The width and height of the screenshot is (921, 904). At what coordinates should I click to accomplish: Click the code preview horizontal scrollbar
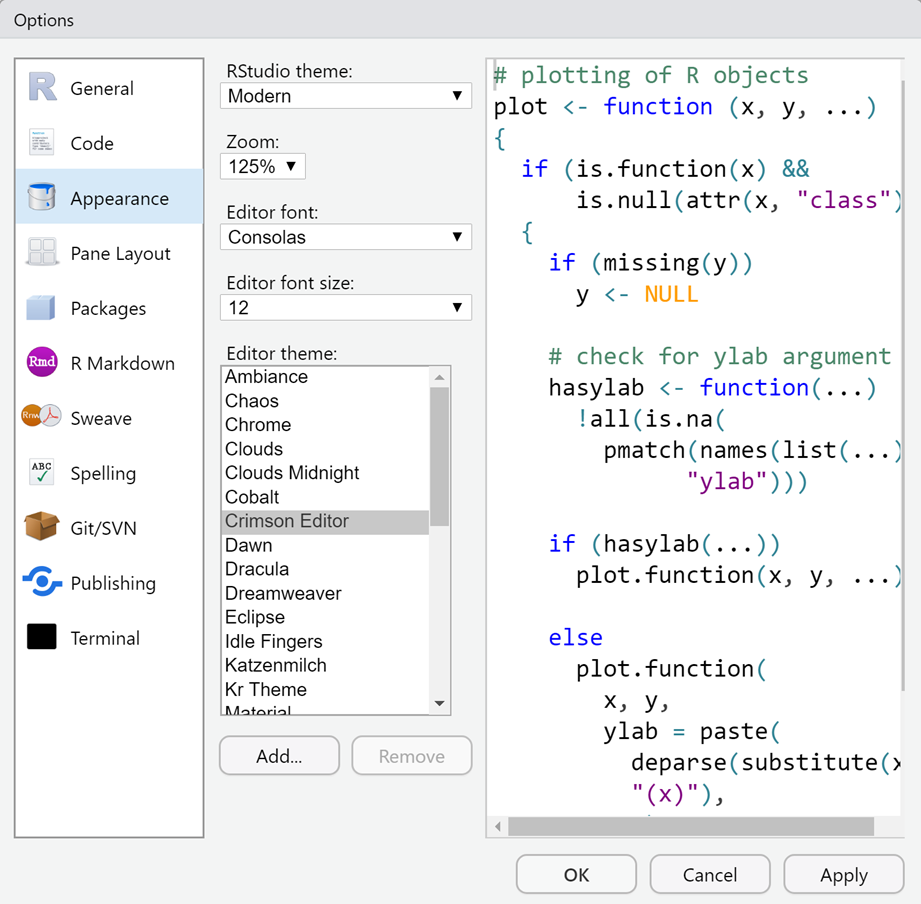(691, 826)
